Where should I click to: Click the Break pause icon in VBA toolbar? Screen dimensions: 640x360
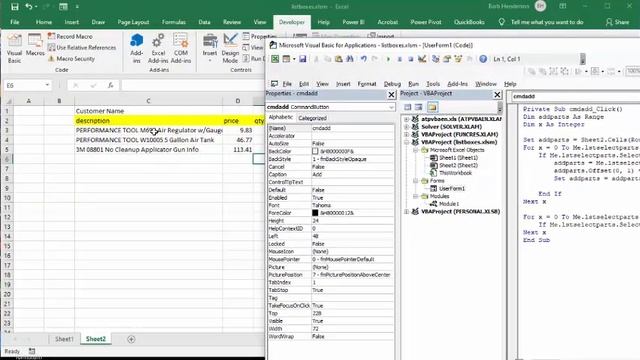pos(399,59)
